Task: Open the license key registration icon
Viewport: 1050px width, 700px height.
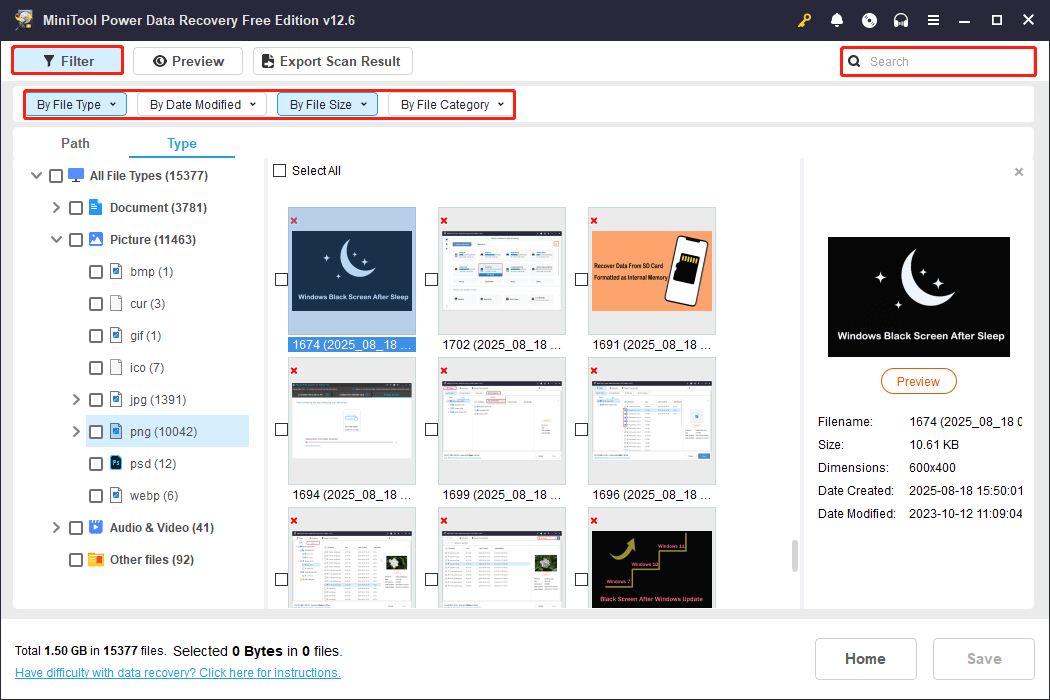Action: point(804,20)
